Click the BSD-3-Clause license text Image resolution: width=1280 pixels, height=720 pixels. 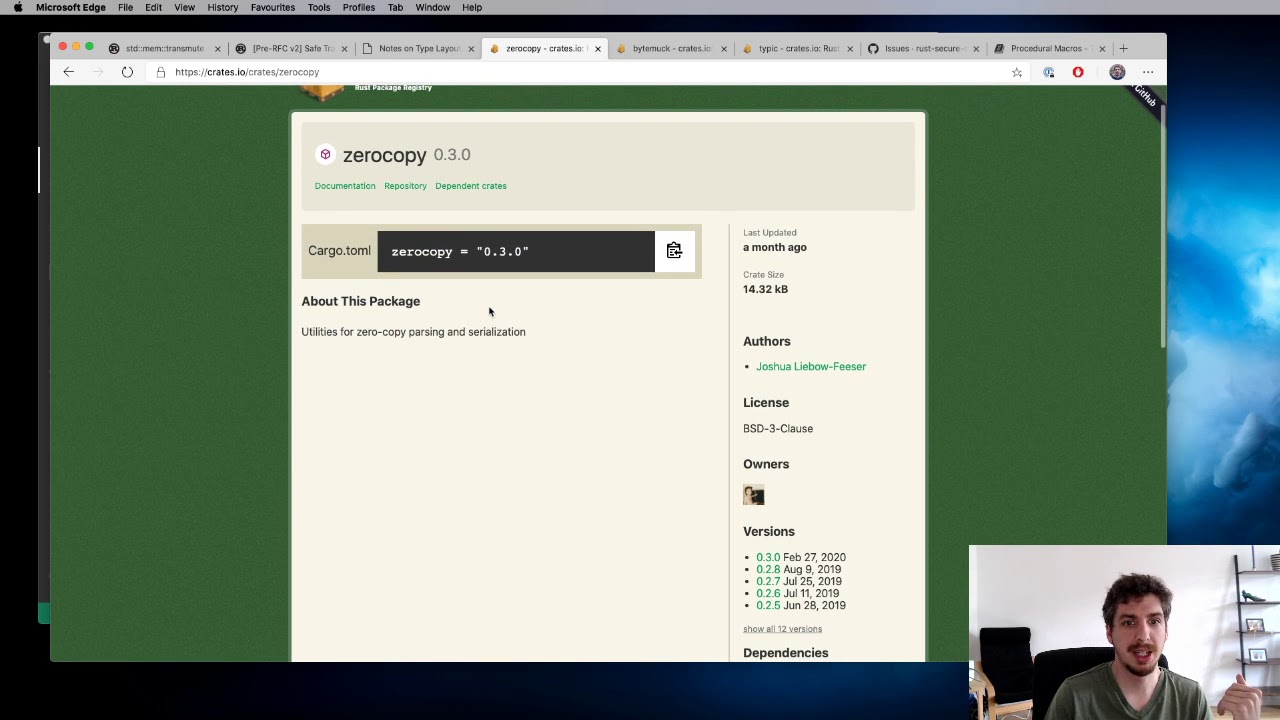click(778, 429)
